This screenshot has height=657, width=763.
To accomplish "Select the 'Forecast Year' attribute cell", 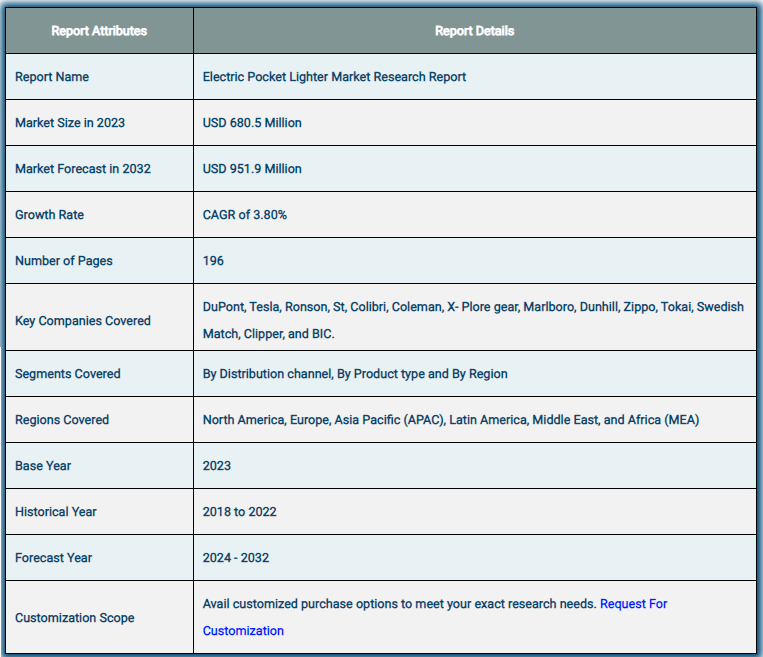I will (x=99, y=558).
